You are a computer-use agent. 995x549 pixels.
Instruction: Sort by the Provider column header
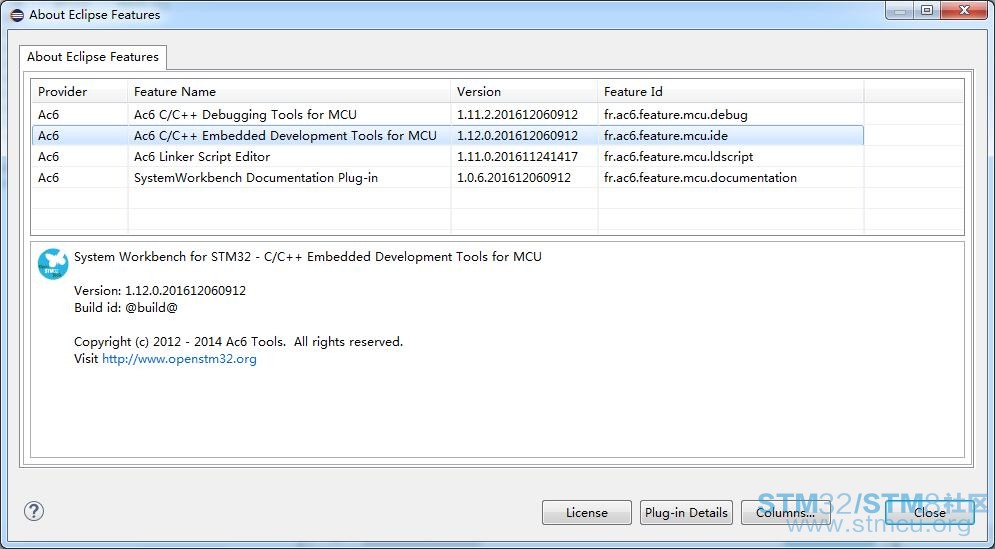point(79,91)
